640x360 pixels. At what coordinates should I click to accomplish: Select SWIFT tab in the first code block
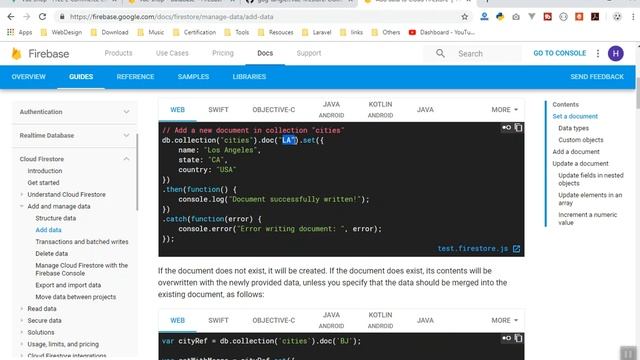[x=218, y=110]
